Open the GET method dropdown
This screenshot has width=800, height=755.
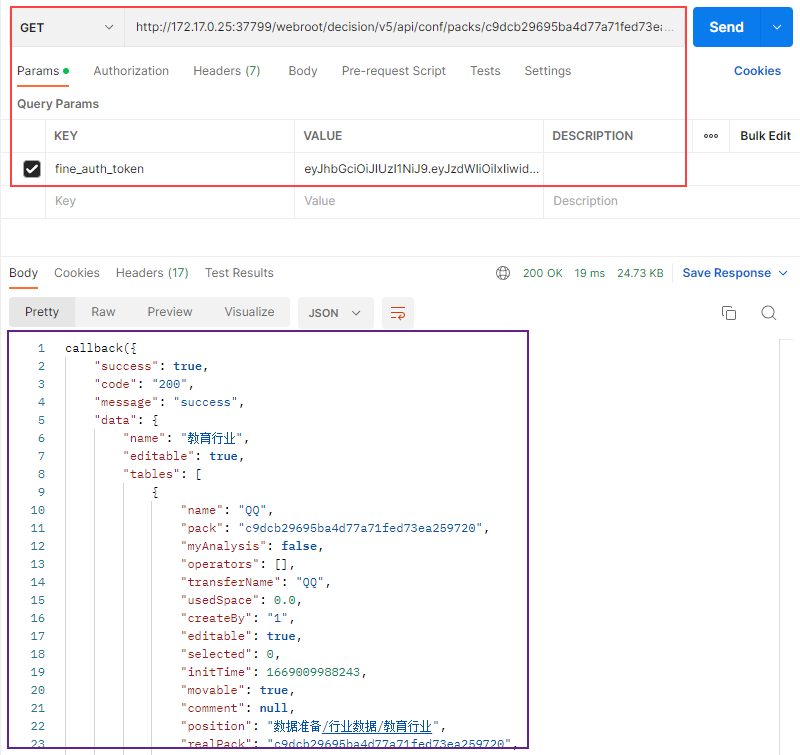[67, 28]
